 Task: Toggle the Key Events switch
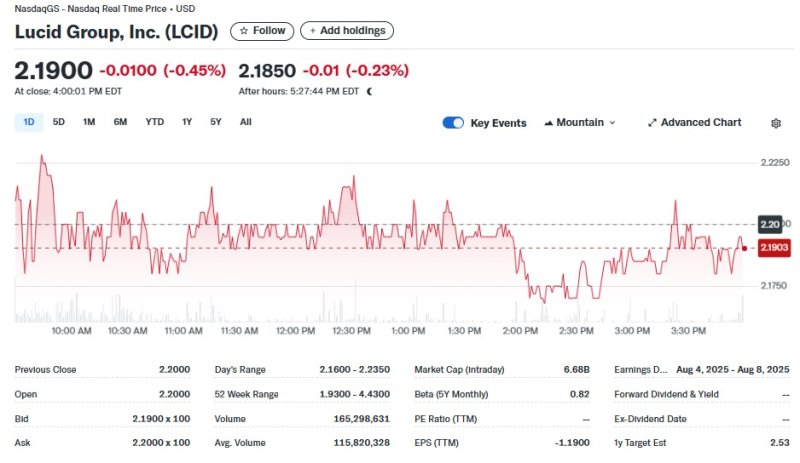click(x=453, y=123)
